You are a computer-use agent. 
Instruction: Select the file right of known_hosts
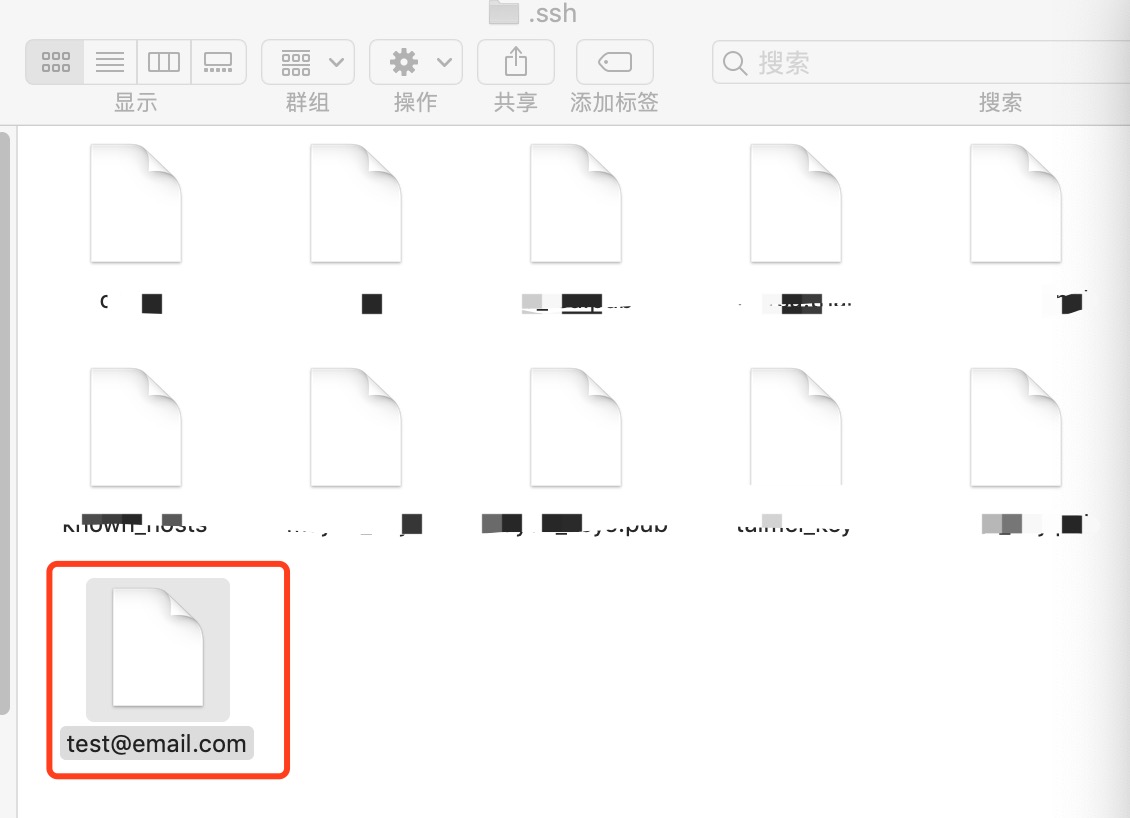point(355,428)
